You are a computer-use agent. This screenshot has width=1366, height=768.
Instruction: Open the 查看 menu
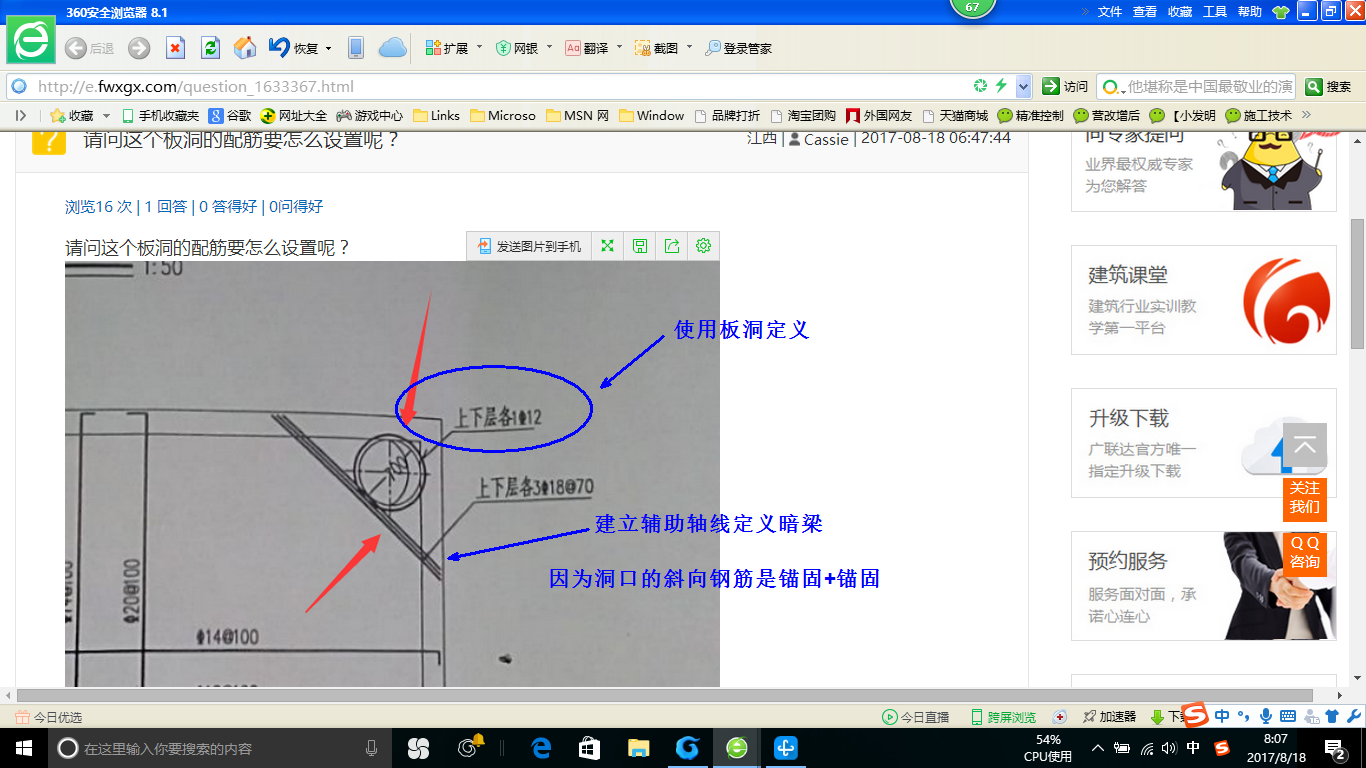pyautogui.click(x=1145, y=12)
